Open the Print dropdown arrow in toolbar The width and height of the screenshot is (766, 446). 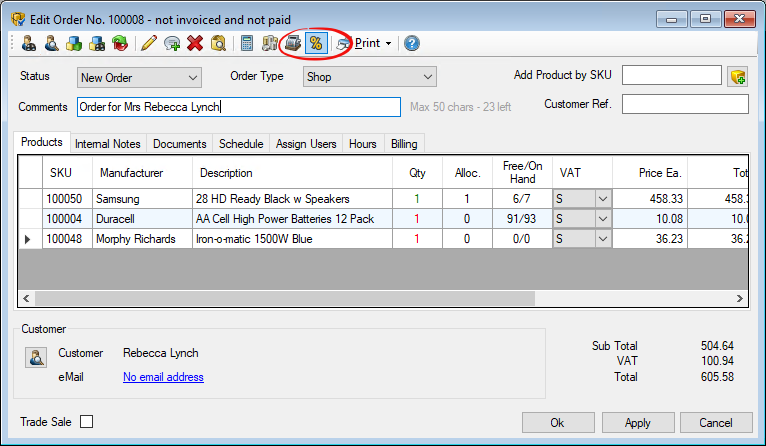click(388, 43)
